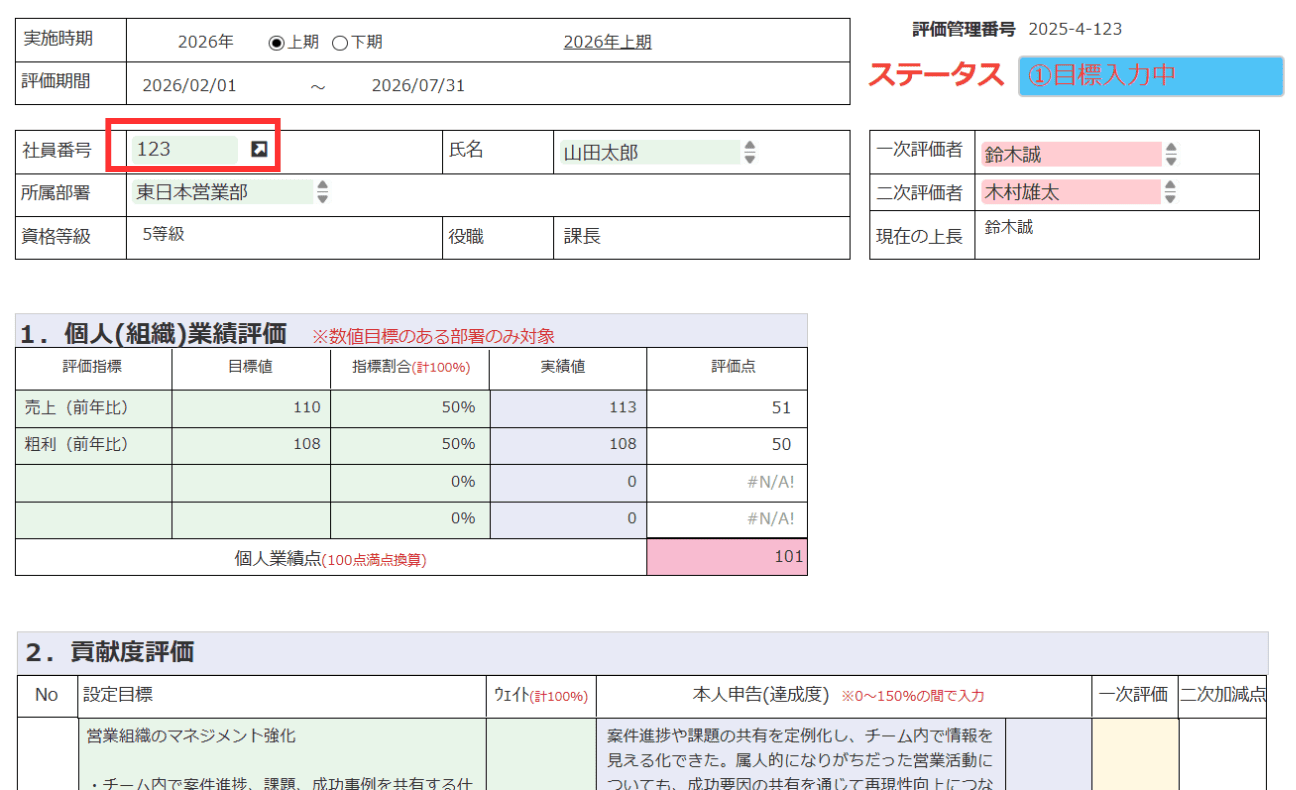This screenshot has height=790, width=1296.
Task: Click the 資格等級 label
Action: click(x=56, y=237)
